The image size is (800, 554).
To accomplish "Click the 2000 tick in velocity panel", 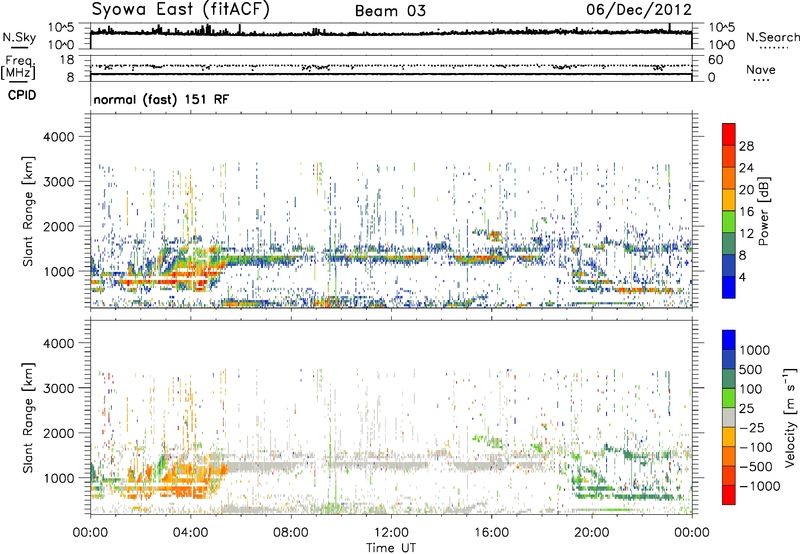I will click(x=59, y=433).
